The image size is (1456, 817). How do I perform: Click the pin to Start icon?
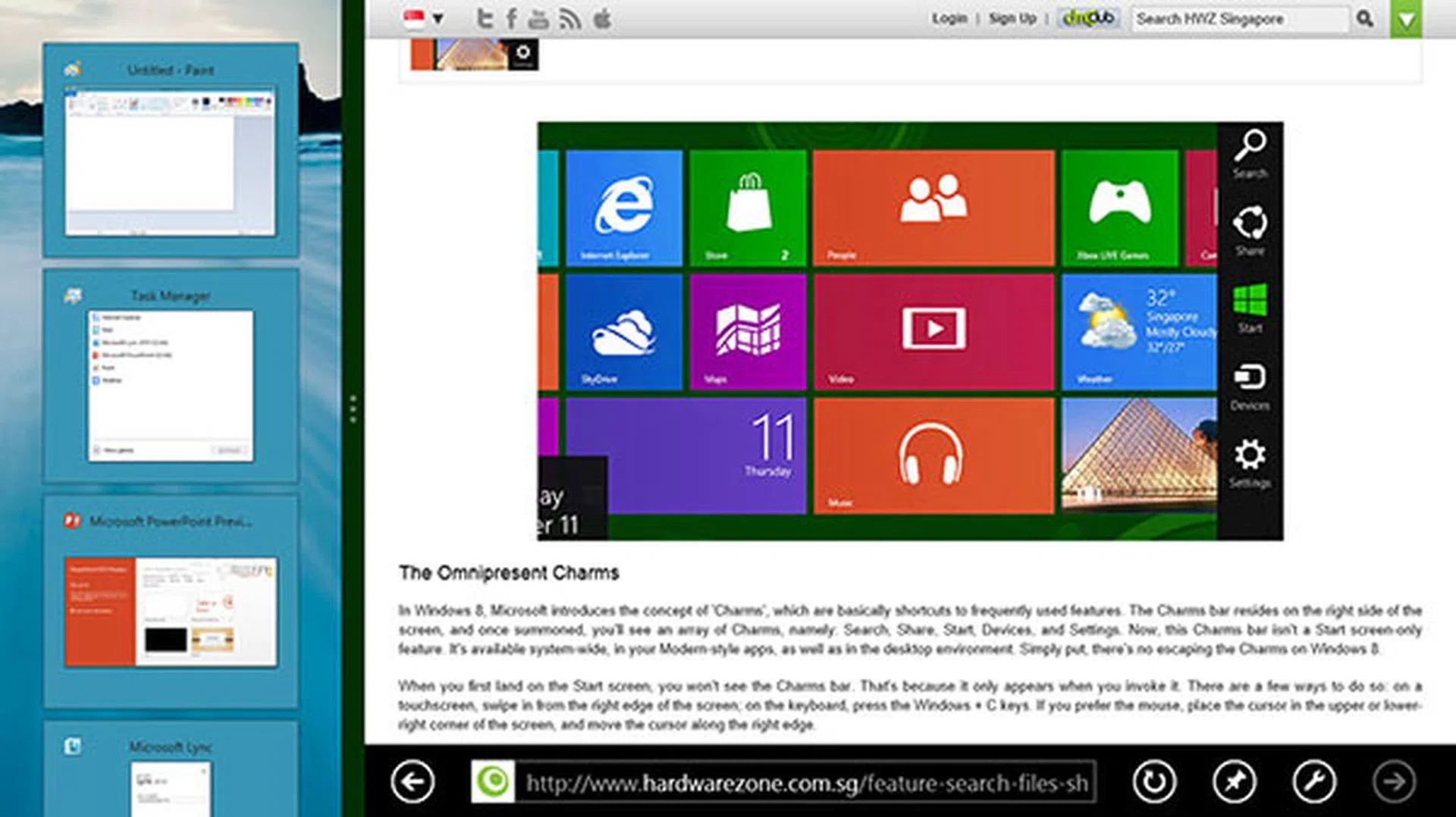coord(1235,781)
